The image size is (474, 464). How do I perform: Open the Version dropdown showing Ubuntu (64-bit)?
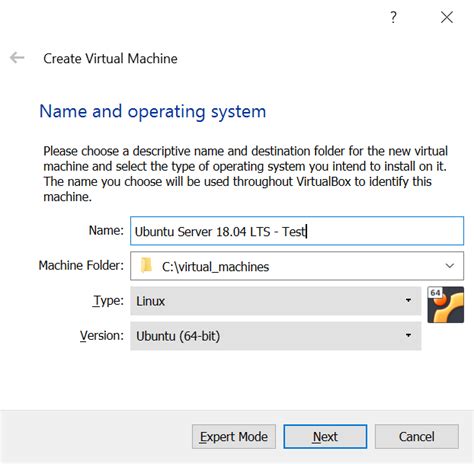pos(276,336)
